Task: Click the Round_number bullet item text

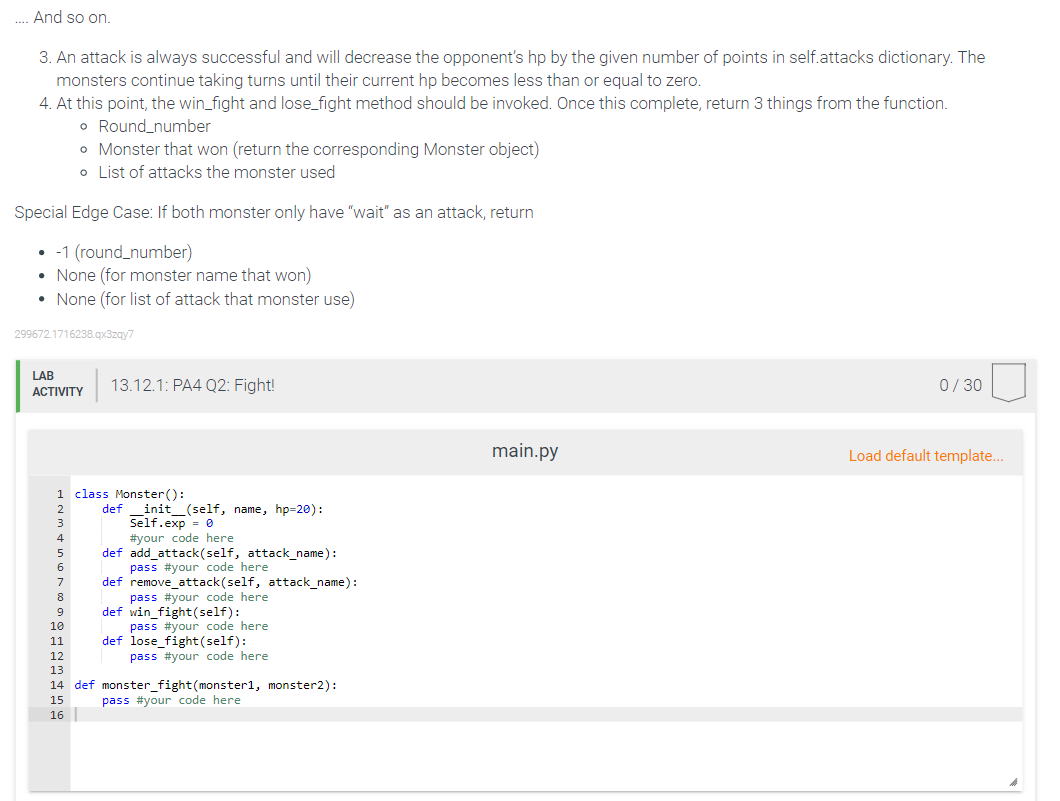Action: tap(154, 126)
